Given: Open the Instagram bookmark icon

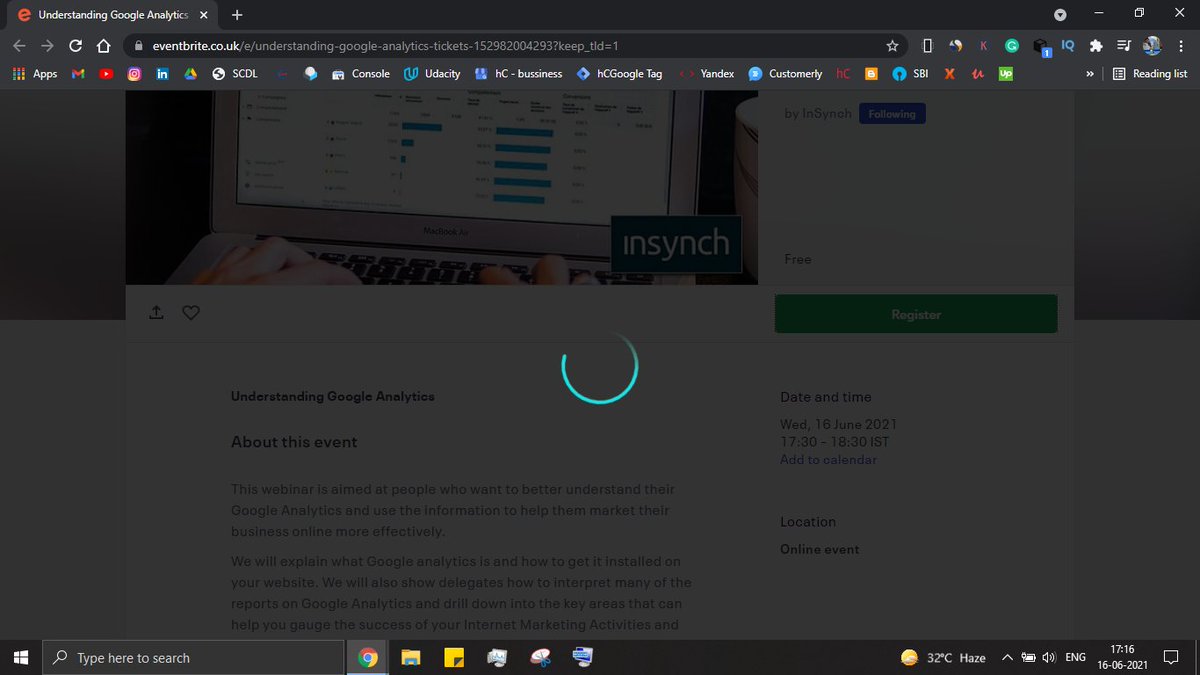Looking at the screenshot, I should click(134, 74).
